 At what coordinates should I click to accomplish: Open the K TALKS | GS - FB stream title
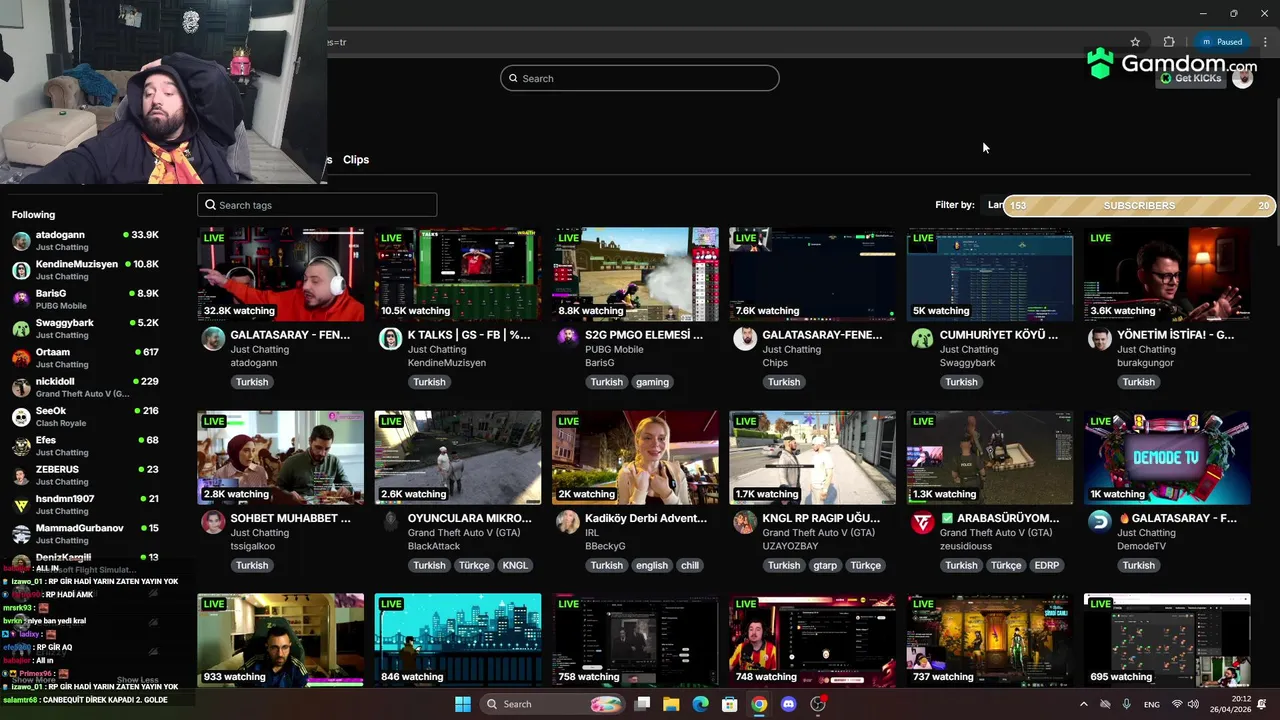point(469,335)
